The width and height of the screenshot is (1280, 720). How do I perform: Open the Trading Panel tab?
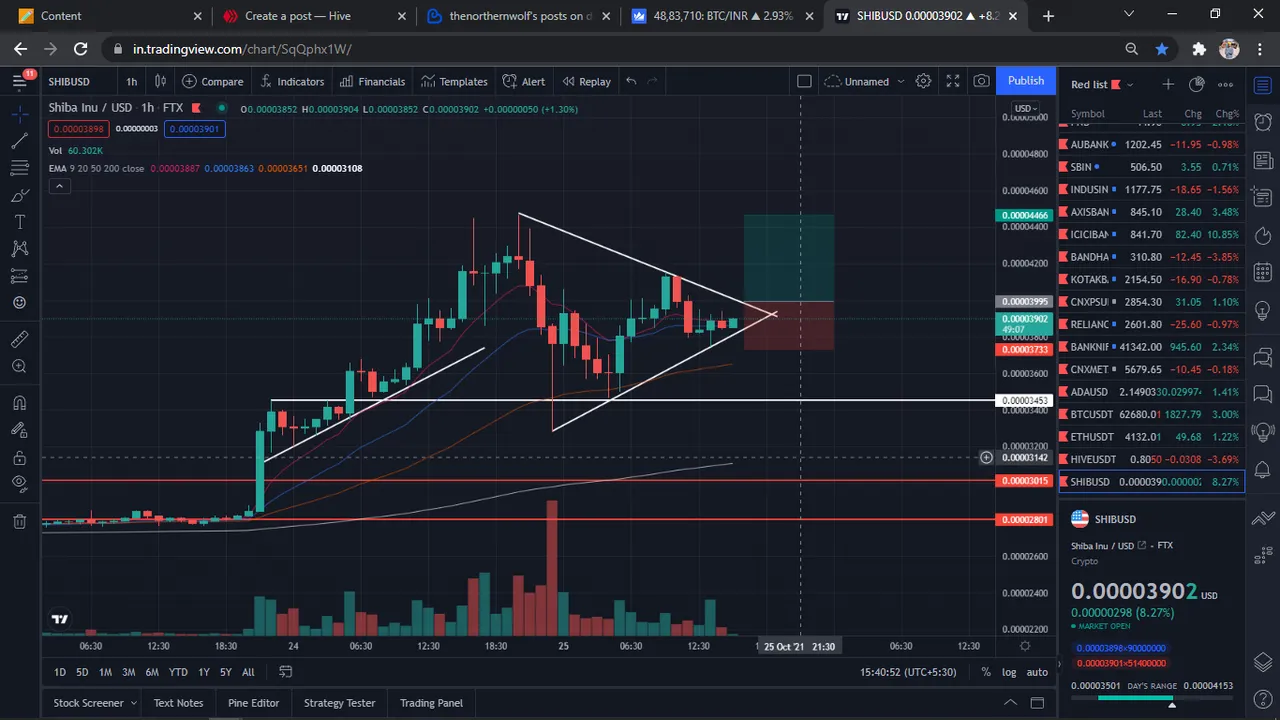tap(431, 703)
